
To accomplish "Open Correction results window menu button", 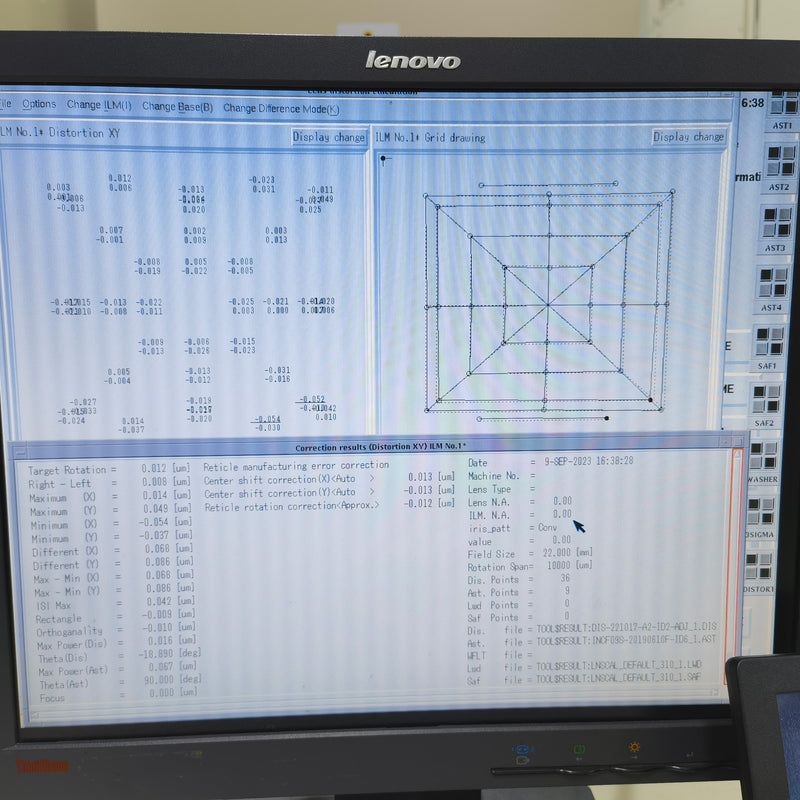I will coord(20,451).
